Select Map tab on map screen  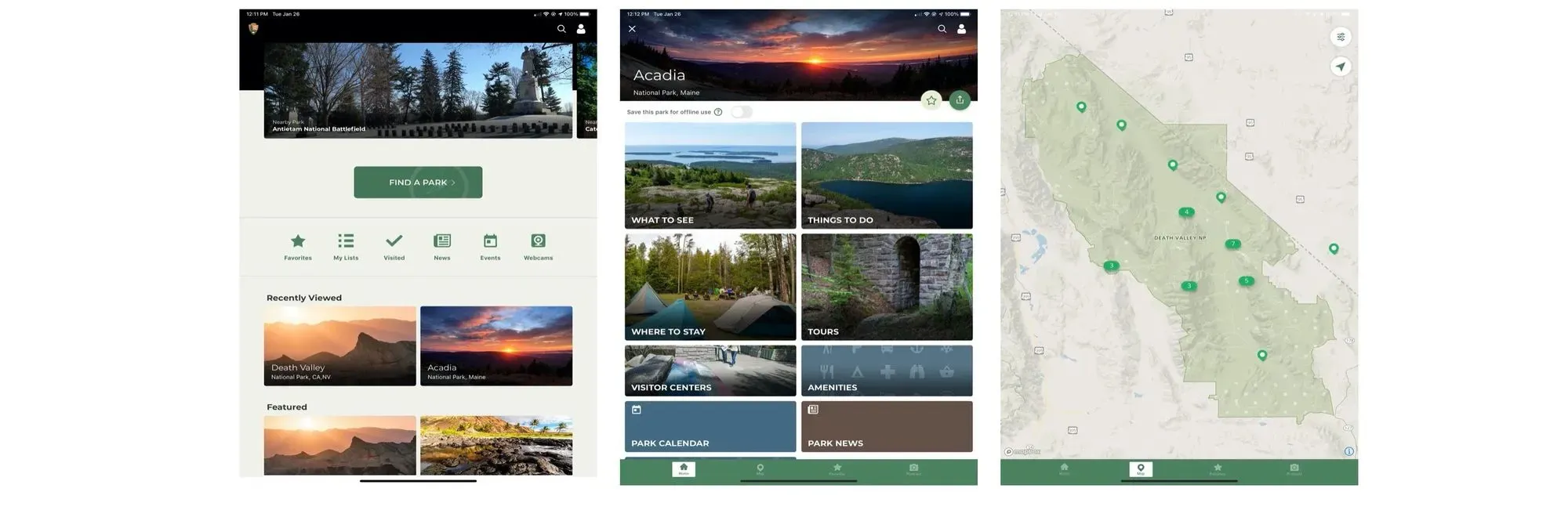click(x=1141, y=469)
